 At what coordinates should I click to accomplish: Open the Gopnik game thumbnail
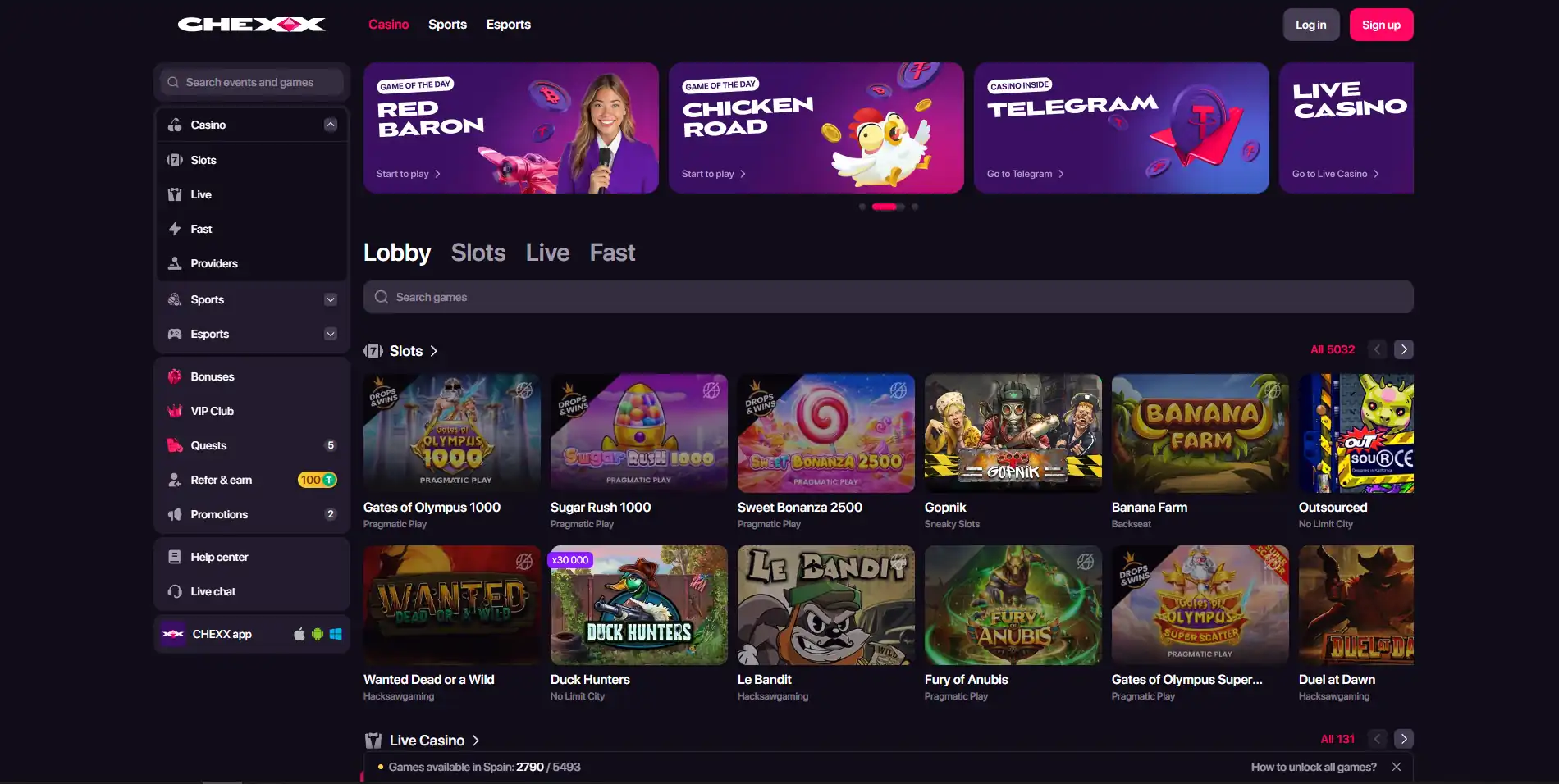pos(1013,434)
